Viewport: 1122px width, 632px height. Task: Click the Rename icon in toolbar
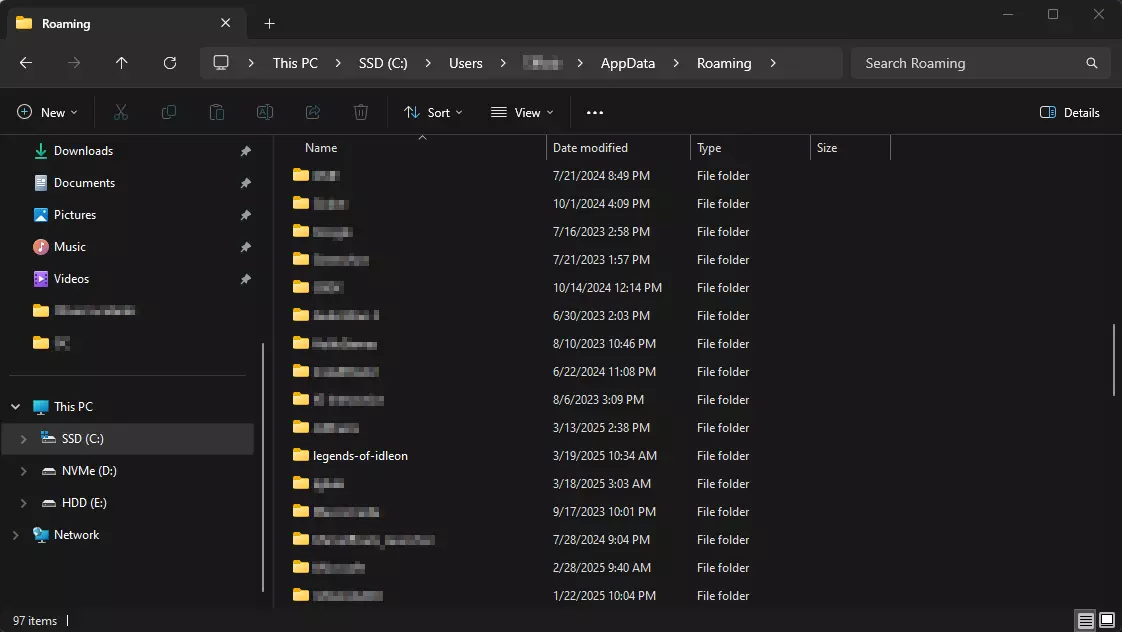click(x=265, y=113)
